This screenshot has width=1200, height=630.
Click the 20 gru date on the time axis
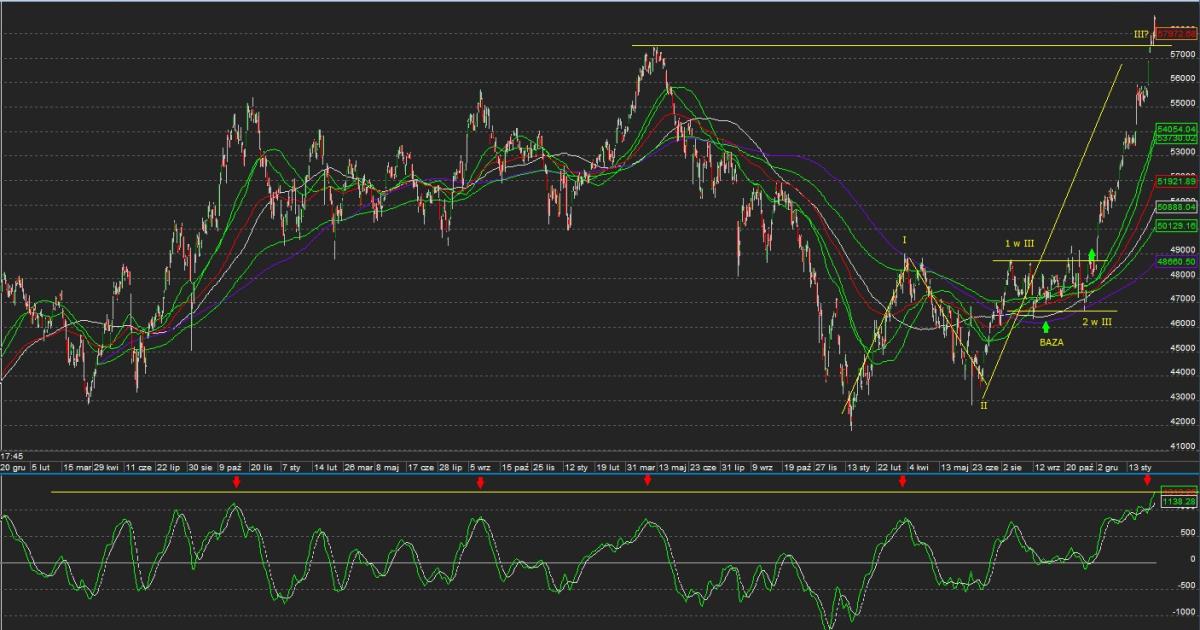tap(12, 467)
